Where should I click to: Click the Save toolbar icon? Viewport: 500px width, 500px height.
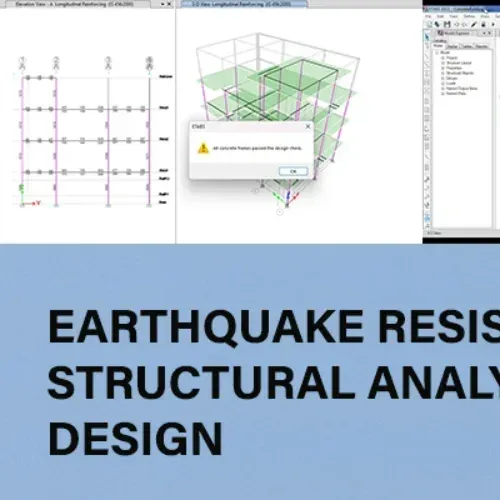447,24
